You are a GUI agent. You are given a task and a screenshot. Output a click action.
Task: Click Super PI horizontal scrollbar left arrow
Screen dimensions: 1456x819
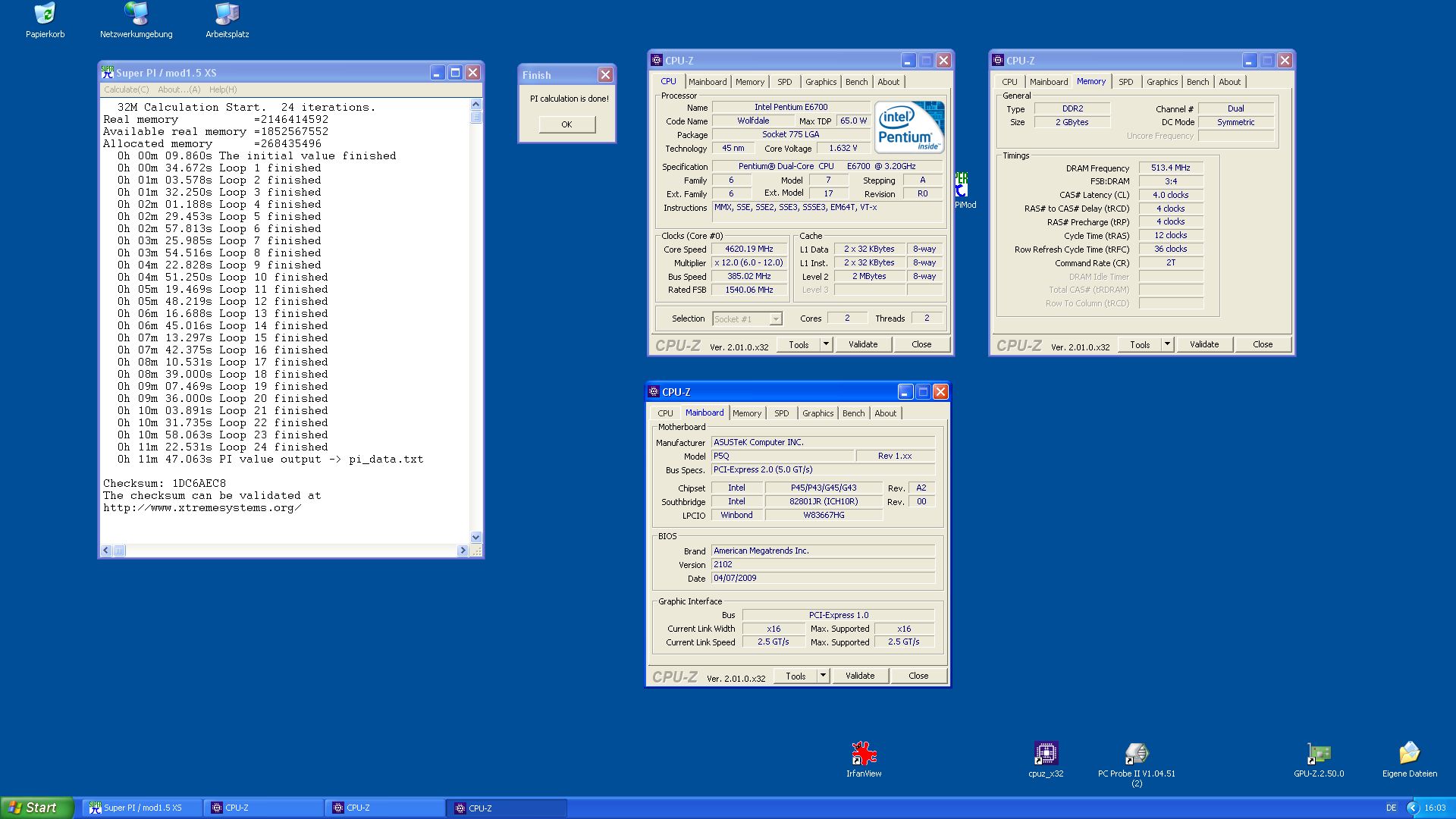[x=106, y=551]
